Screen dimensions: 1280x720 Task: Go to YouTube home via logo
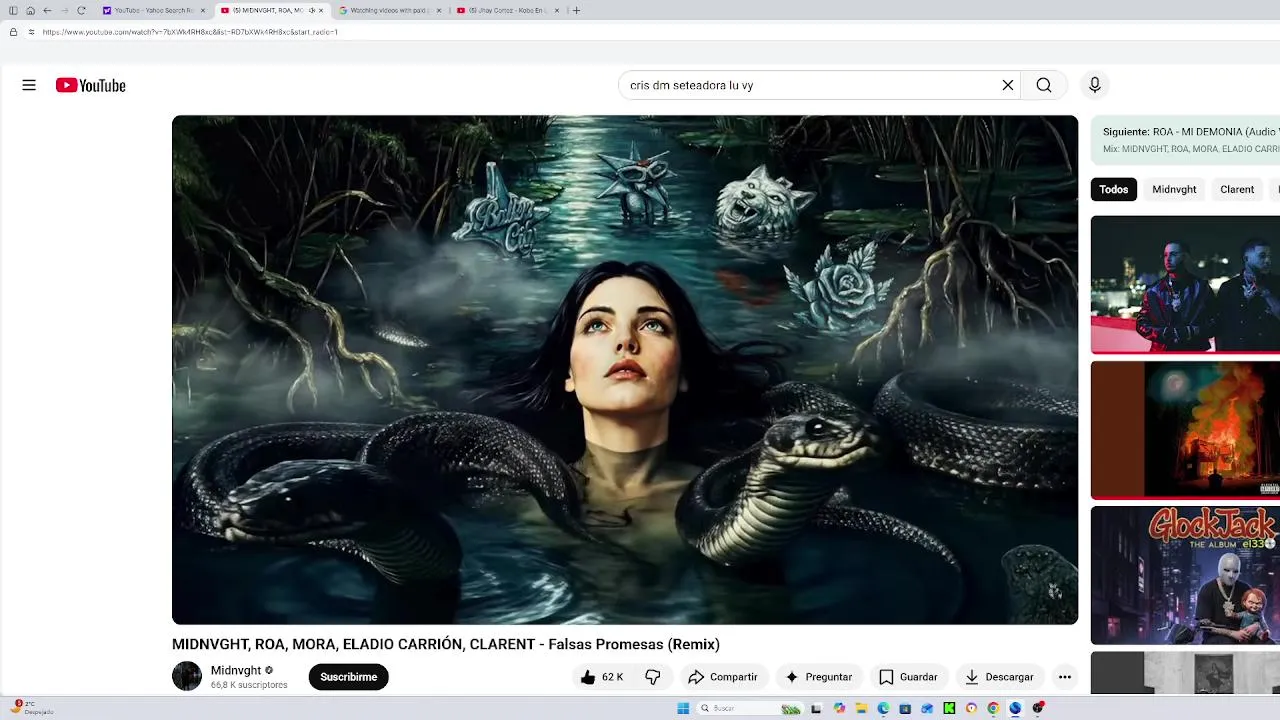(x=91, y=85)
